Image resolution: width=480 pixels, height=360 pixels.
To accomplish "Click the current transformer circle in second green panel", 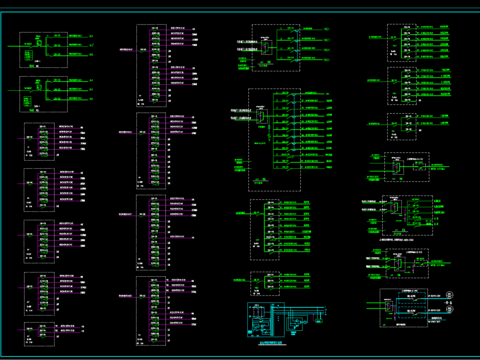I will (x=39, y=87).
